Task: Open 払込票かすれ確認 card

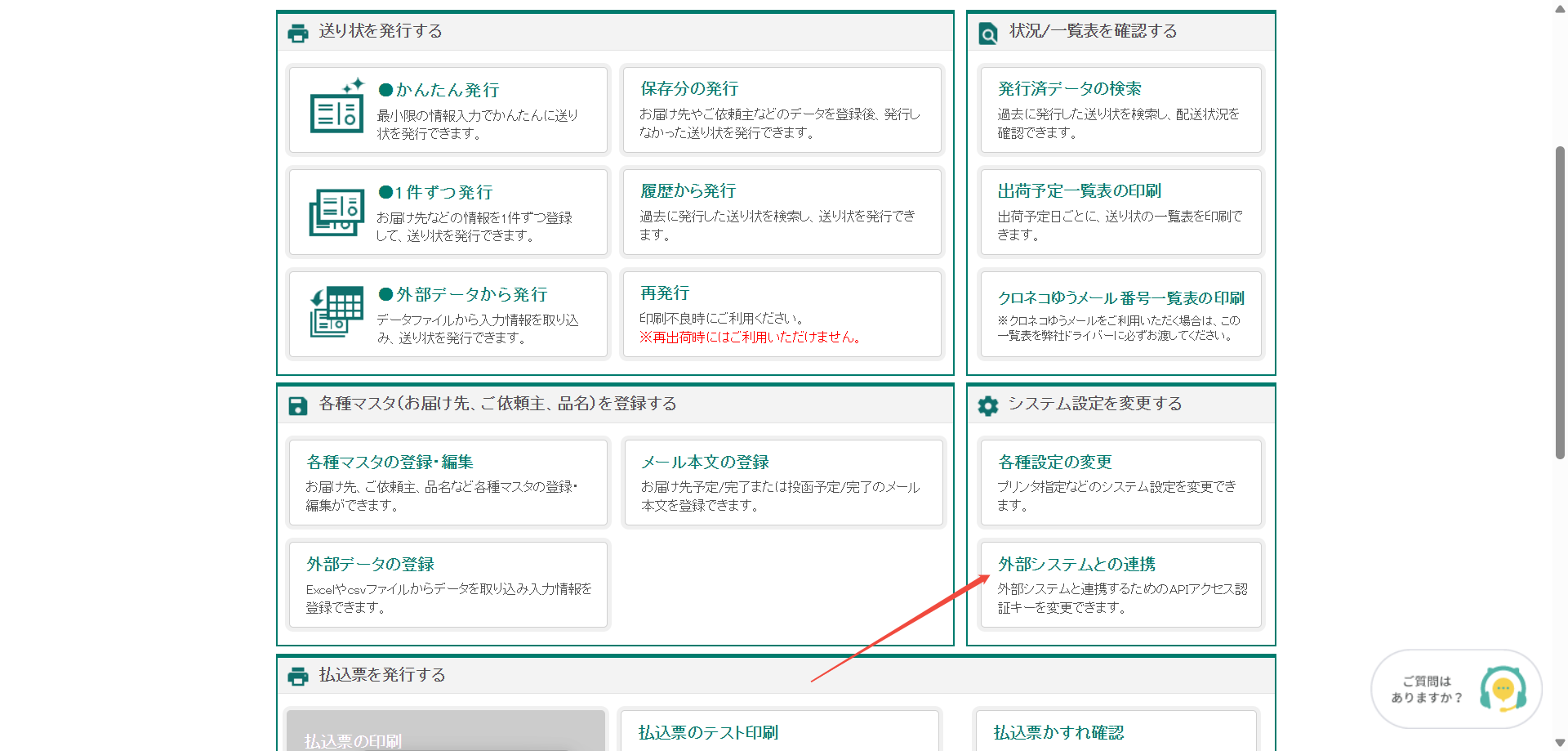Action: click(x=1116, y=731)
